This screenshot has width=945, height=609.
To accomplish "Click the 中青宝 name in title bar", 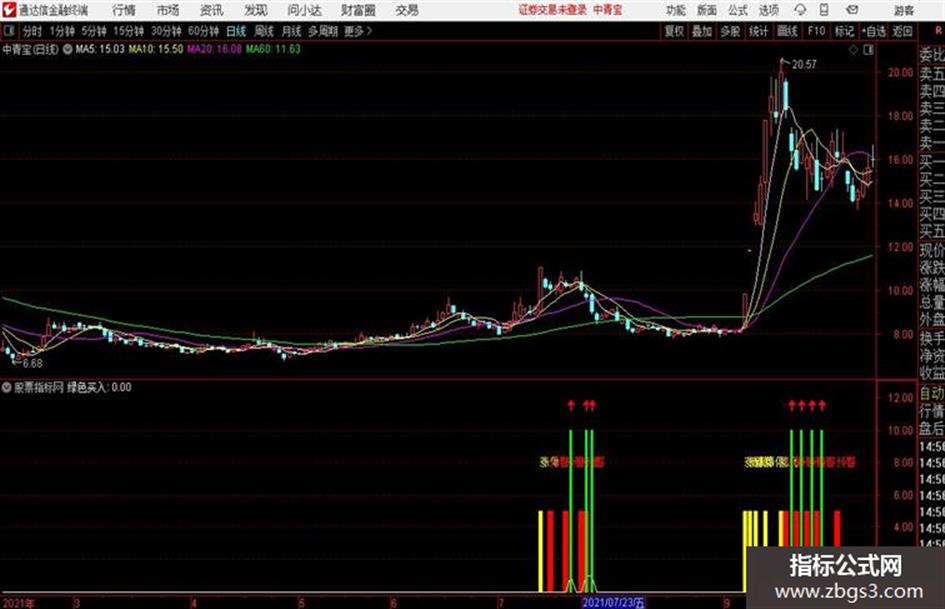I will coord(608,10).
